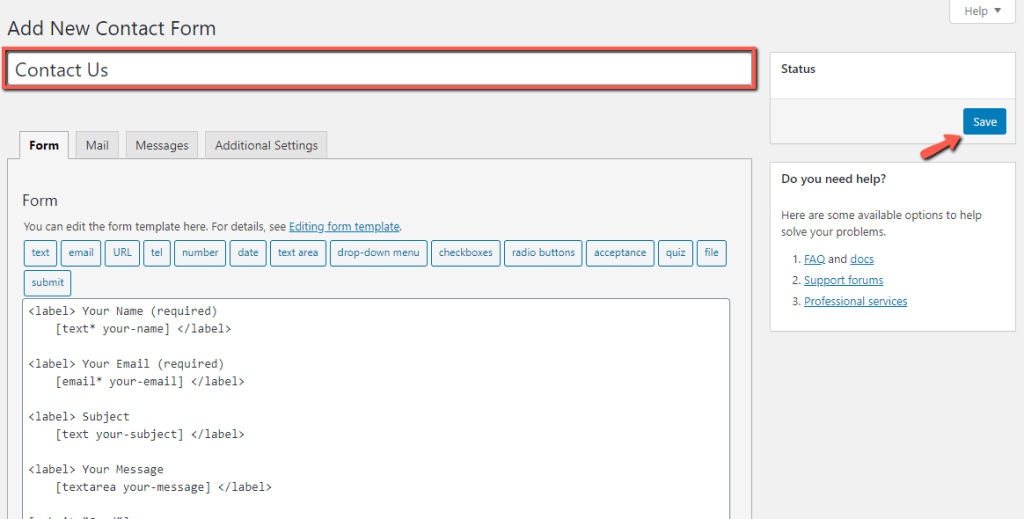Click the Your Email (required) label line
The width and height of the screenshot is (1024, 519).
(126, 364)
